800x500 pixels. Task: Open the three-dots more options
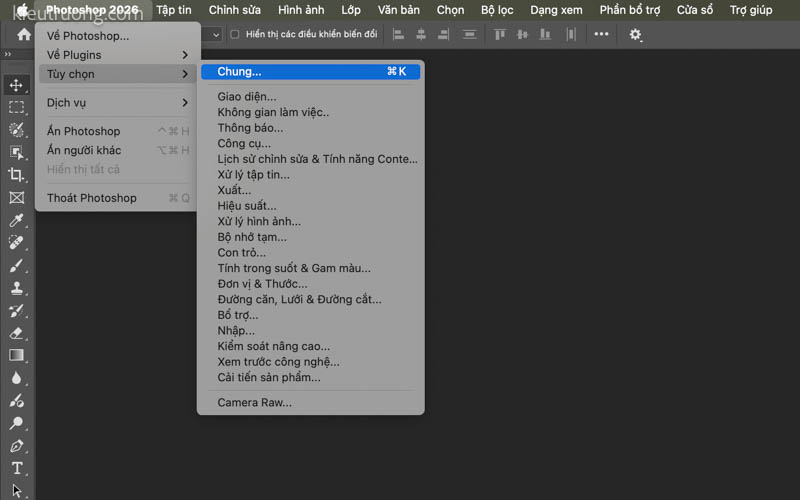(x=601, y=34)
